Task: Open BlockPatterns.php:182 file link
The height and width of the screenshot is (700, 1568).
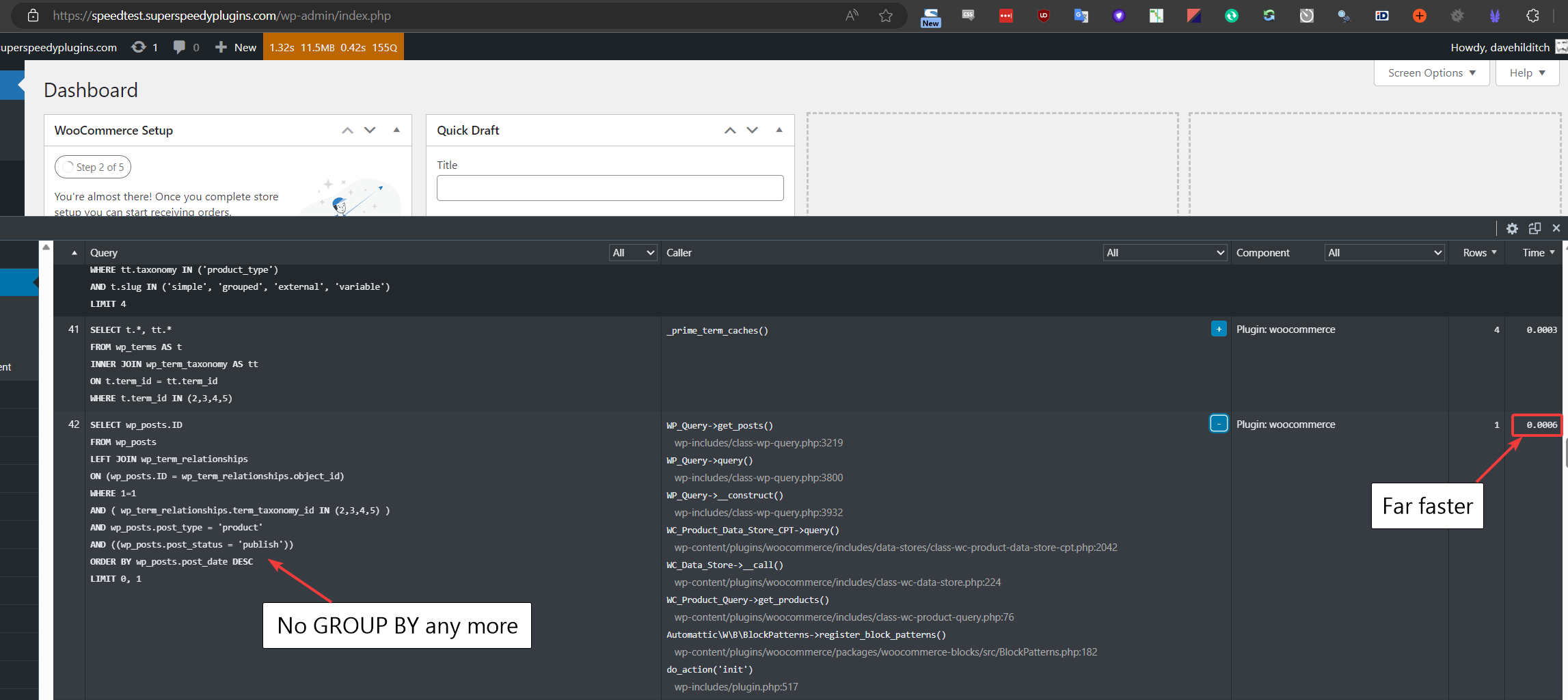Action: click(x=886, y=652)
